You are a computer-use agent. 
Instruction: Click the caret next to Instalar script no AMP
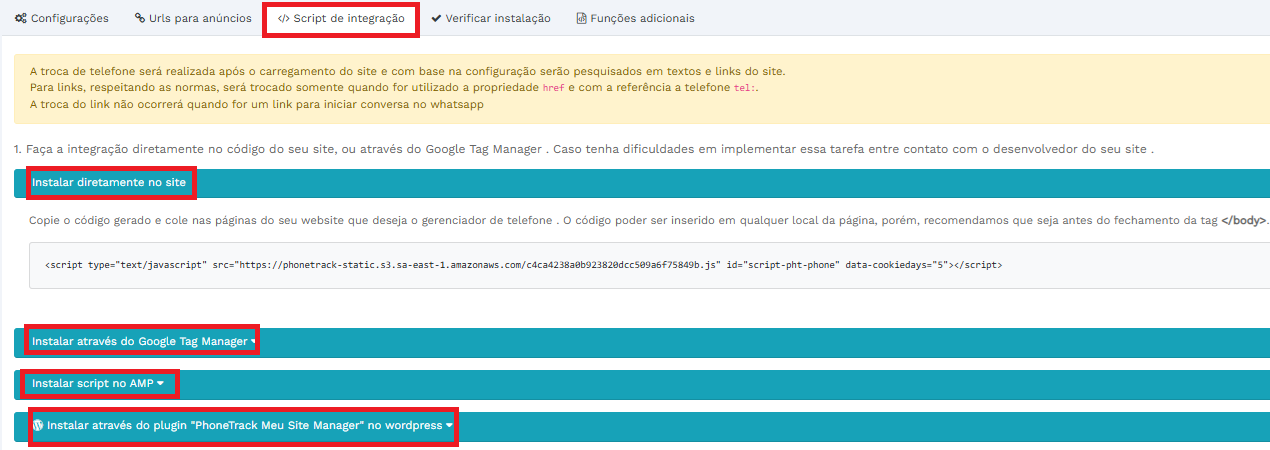pos(160,384)
